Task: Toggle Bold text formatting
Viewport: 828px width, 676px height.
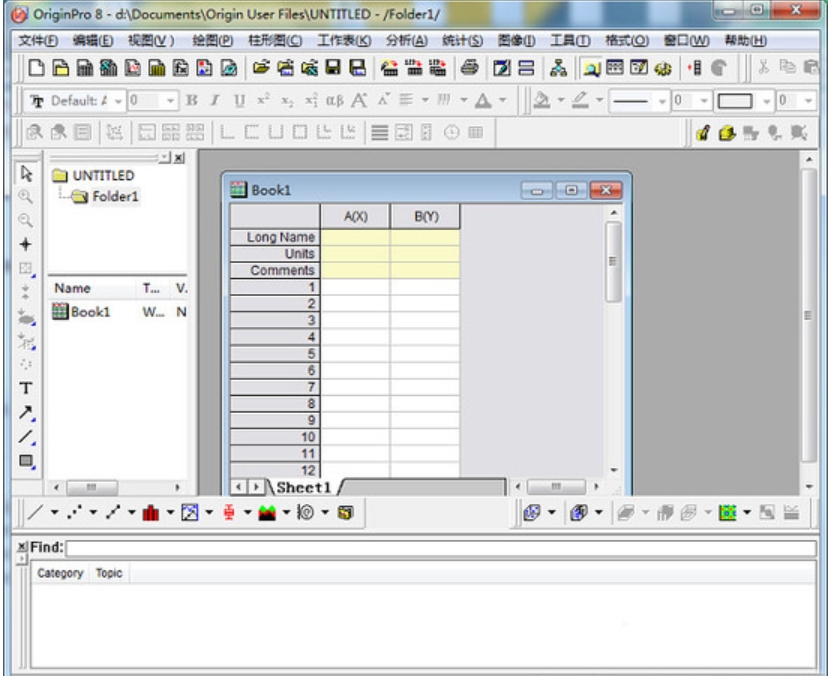Action: coord(192,100)
